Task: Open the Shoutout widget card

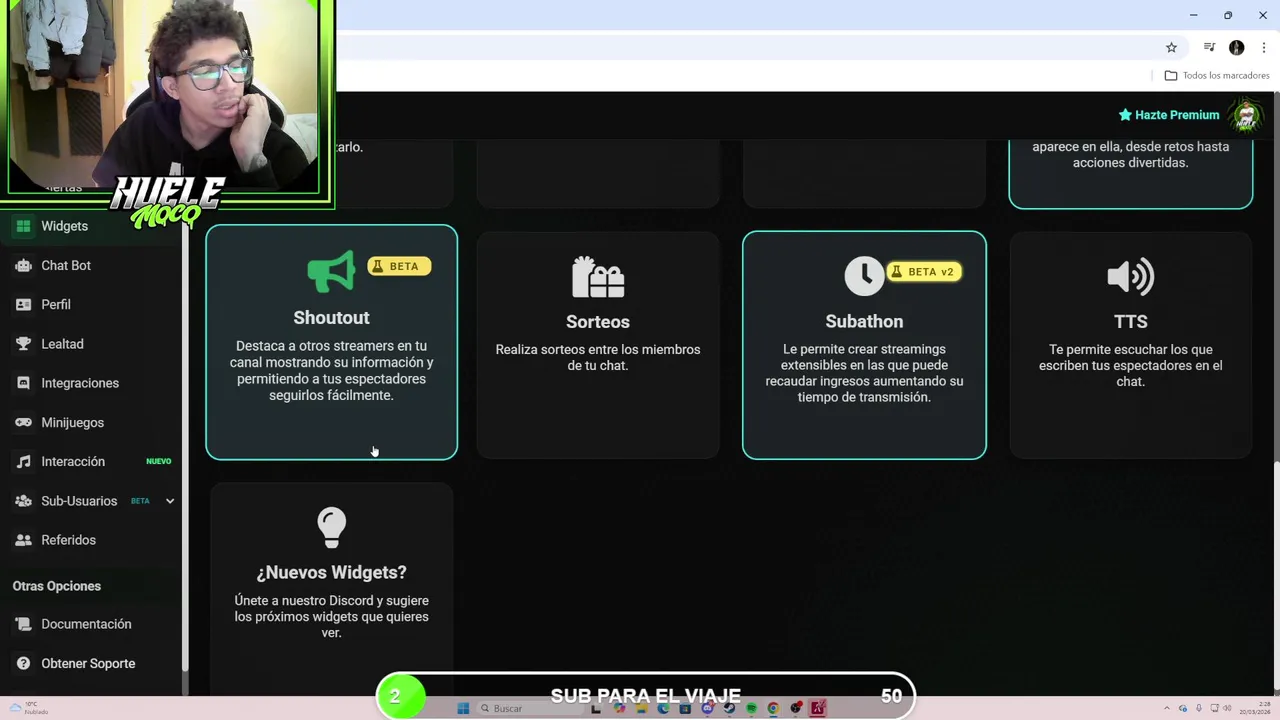Action: tap(332, 342)
